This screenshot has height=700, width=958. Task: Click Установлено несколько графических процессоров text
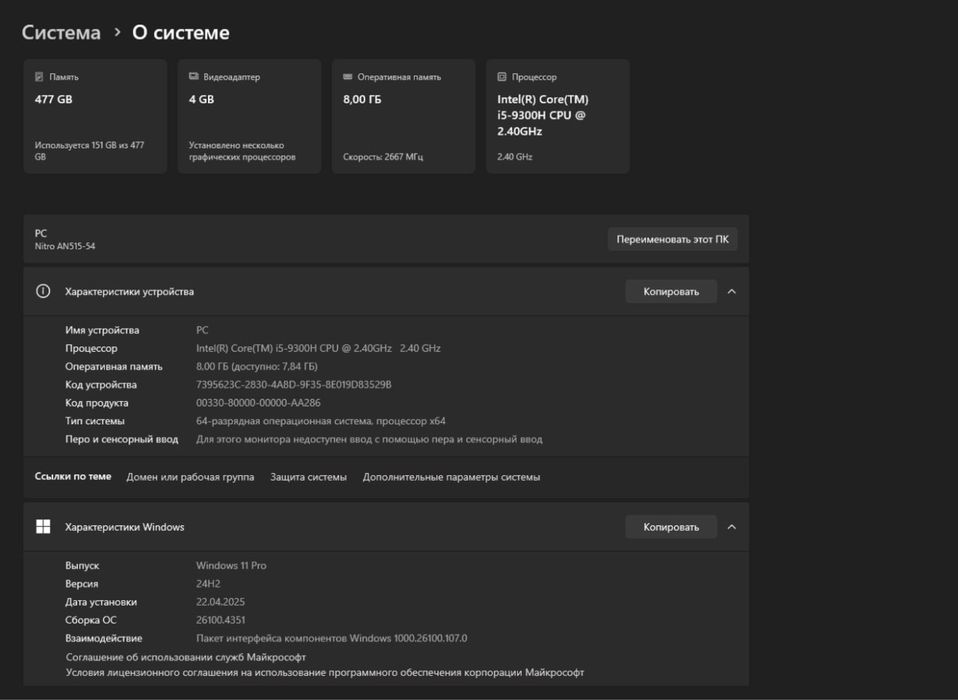pos(242,151)
